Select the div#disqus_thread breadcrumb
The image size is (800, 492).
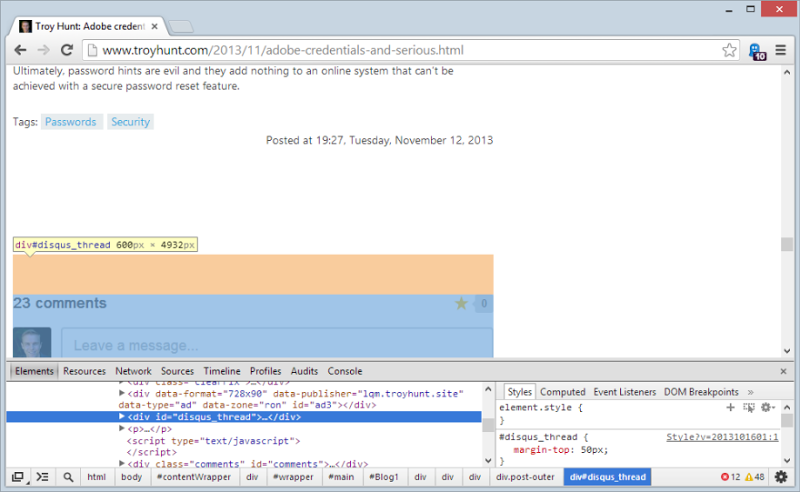608,477
